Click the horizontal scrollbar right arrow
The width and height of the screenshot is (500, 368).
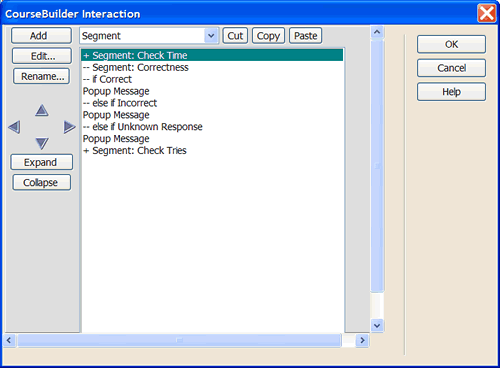(x=362, y=340)
